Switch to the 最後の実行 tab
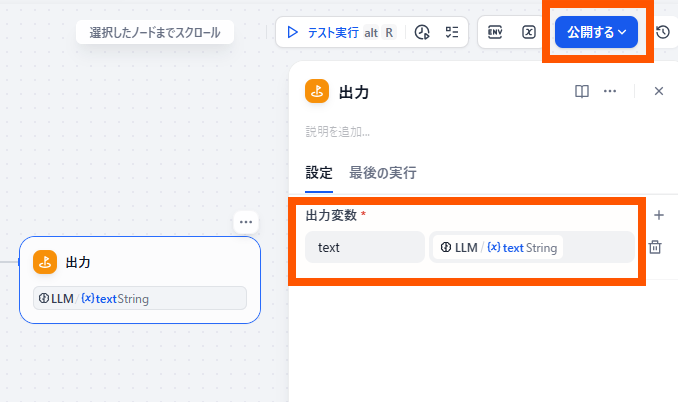The image size is (678, 402). pyautogui.click(x=383, y=172)
